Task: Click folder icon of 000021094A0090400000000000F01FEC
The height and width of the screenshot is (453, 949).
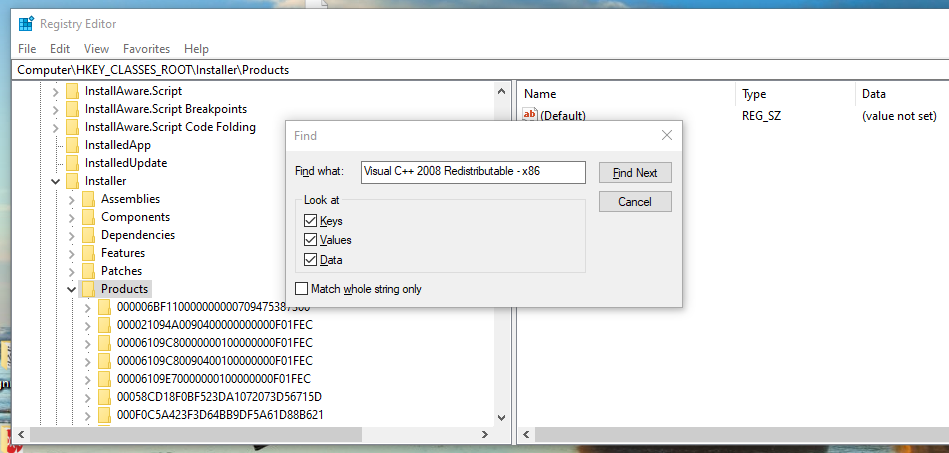Action: 104,325
